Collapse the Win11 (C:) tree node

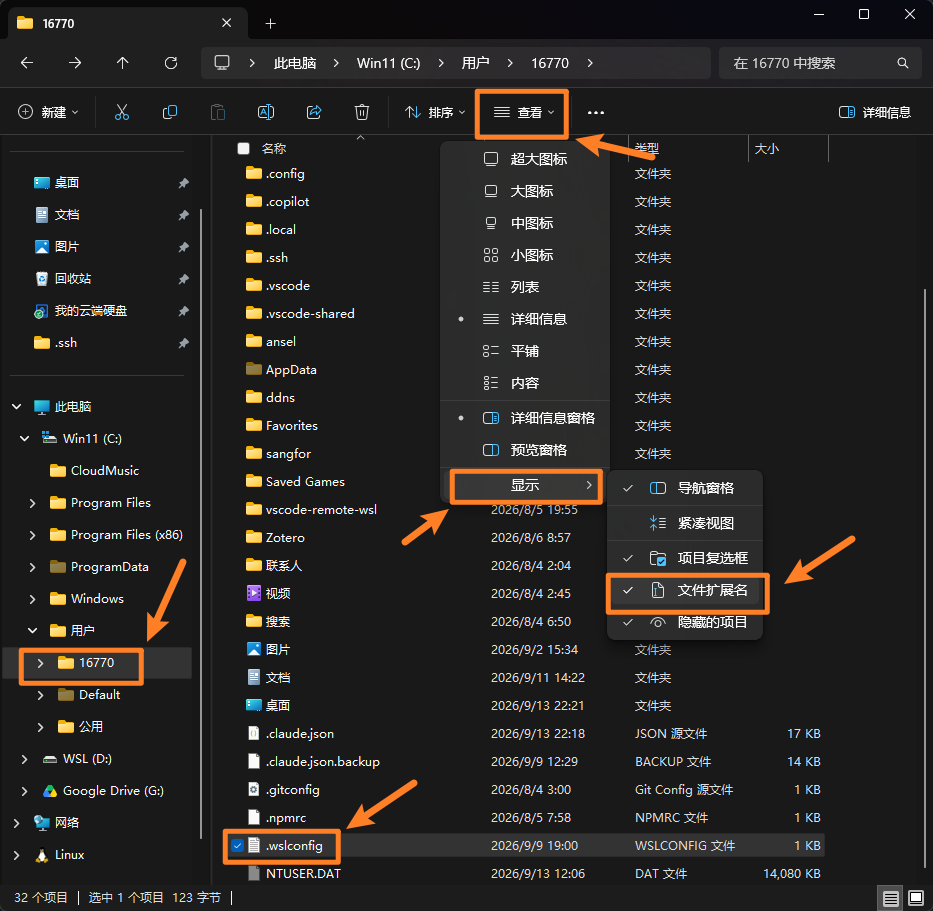click(24, 439)
